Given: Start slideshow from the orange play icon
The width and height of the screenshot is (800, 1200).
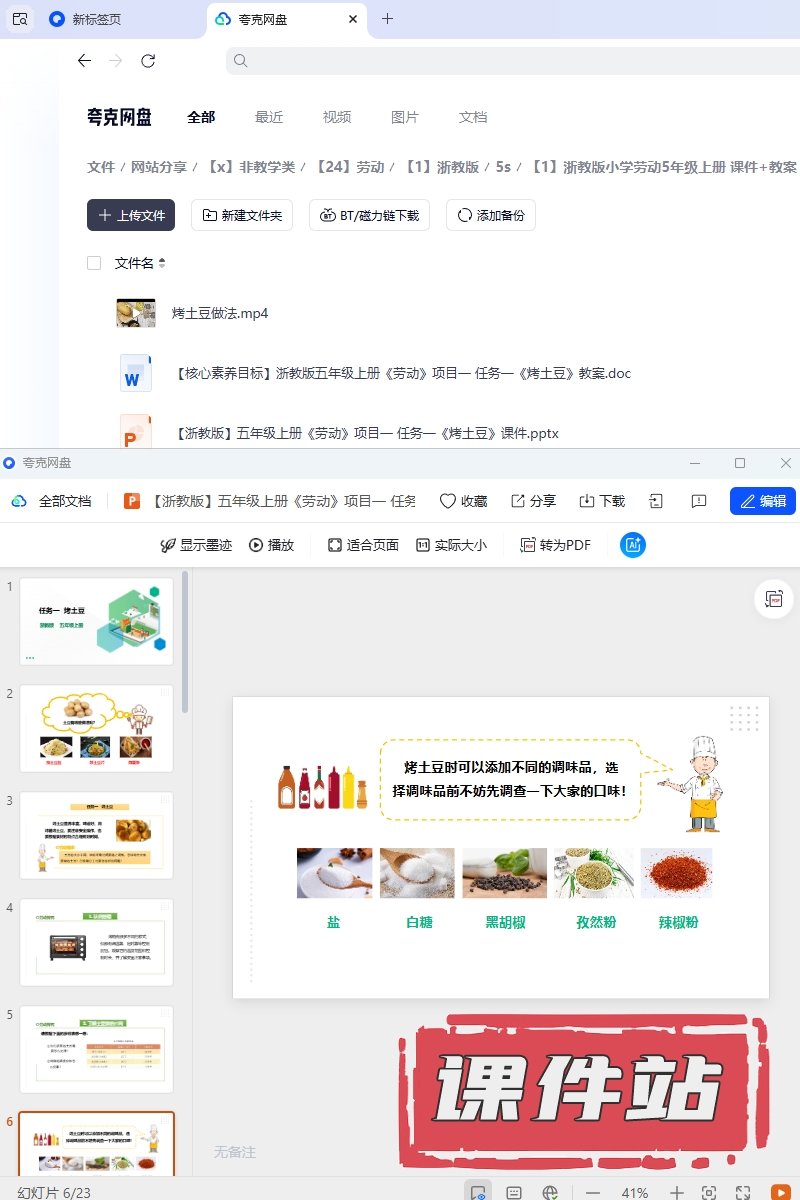Looking at the screenshot, I should point(780,1192).
